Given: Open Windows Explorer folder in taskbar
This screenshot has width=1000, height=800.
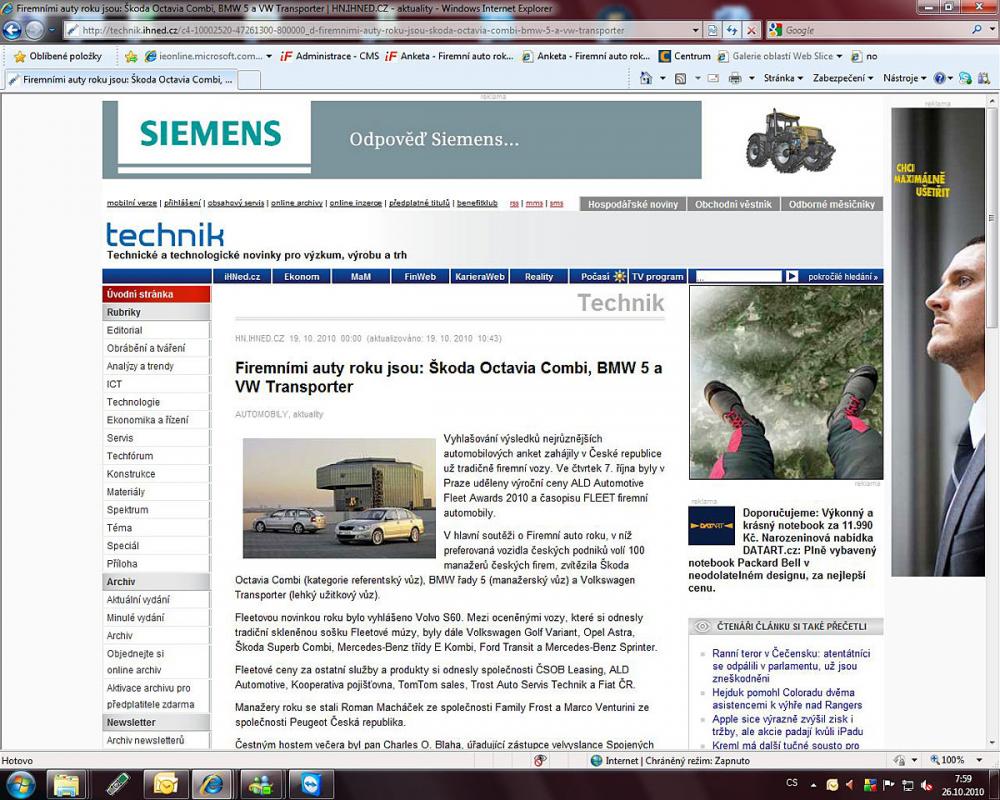Looking at the screenshot, I should [x=66, y=784].
